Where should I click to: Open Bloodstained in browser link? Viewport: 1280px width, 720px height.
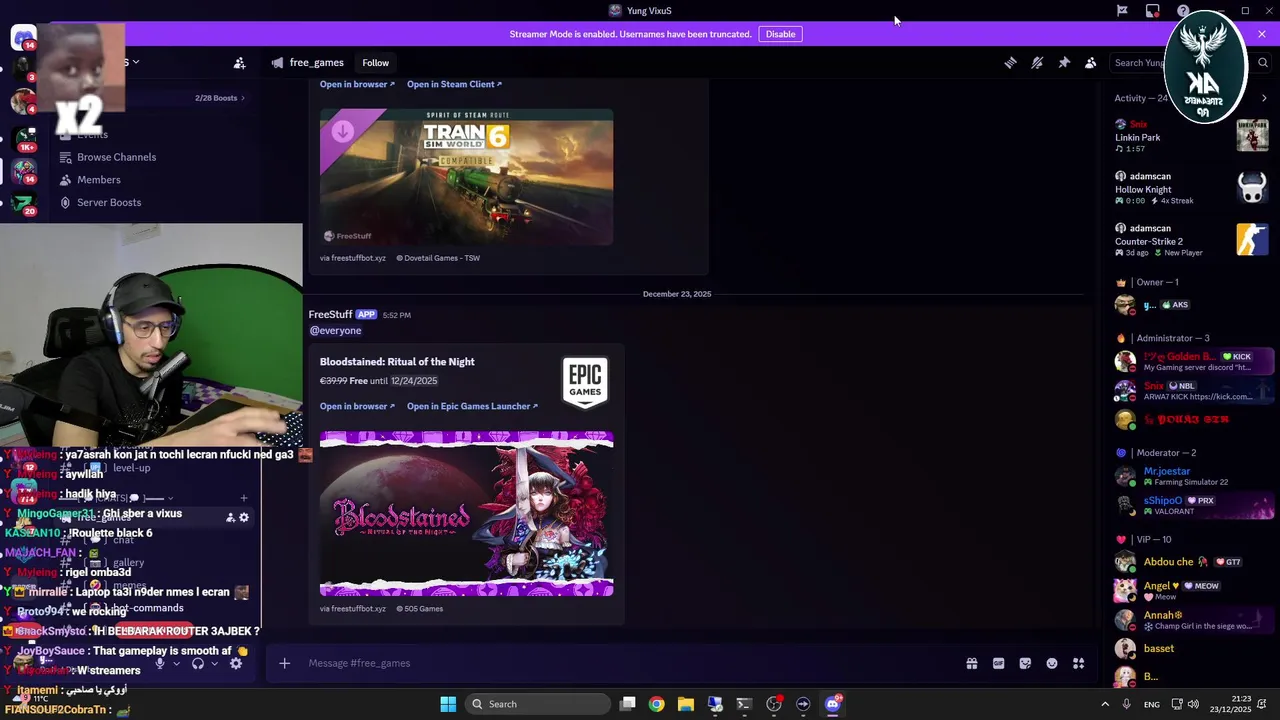tap(357, 406)
